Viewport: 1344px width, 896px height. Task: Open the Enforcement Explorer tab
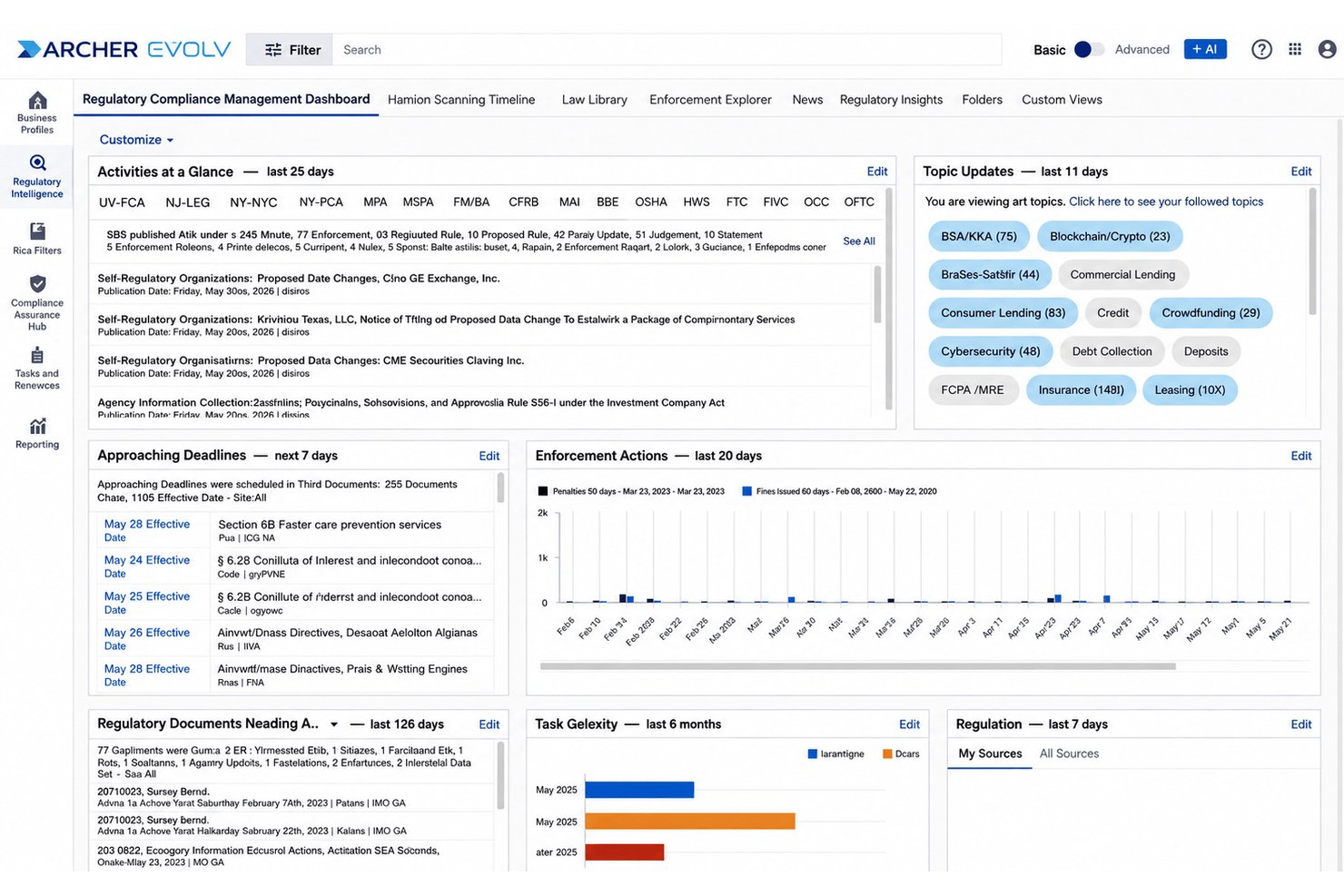pyautogui.click(x=710, y=100)
